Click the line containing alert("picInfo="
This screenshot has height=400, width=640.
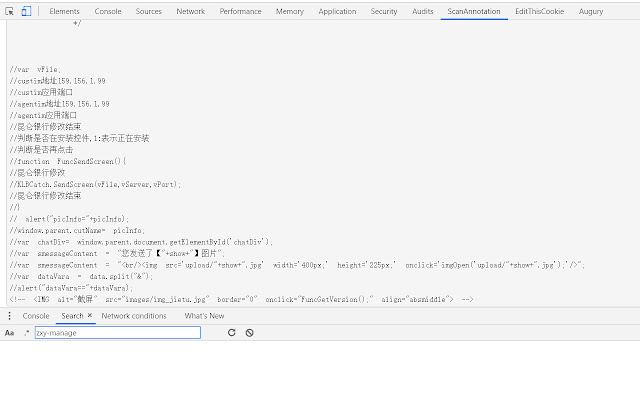coord(69,219)
